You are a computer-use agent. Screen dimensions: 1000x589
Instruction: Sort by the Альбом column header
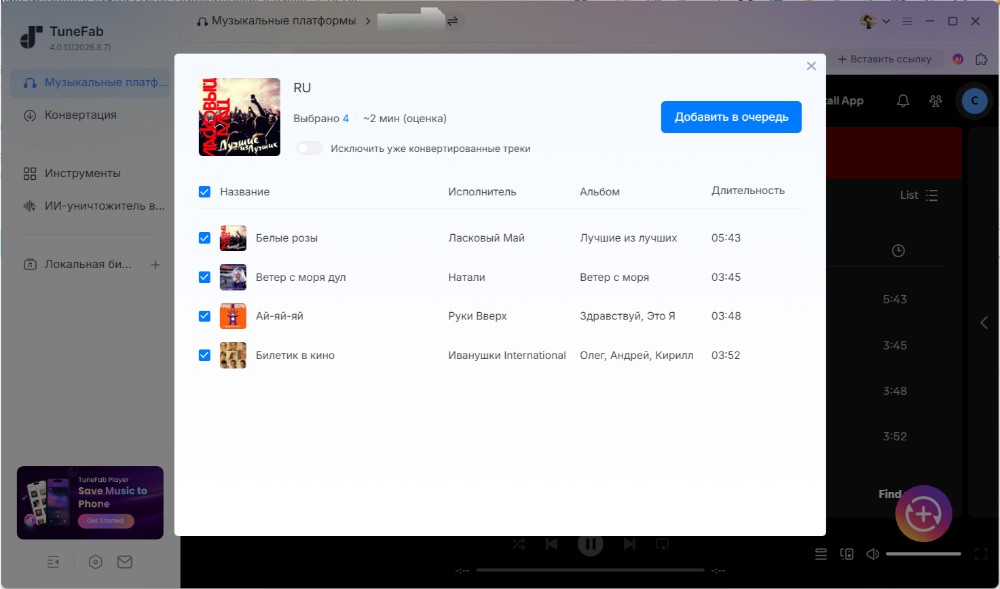click(599, 192)
